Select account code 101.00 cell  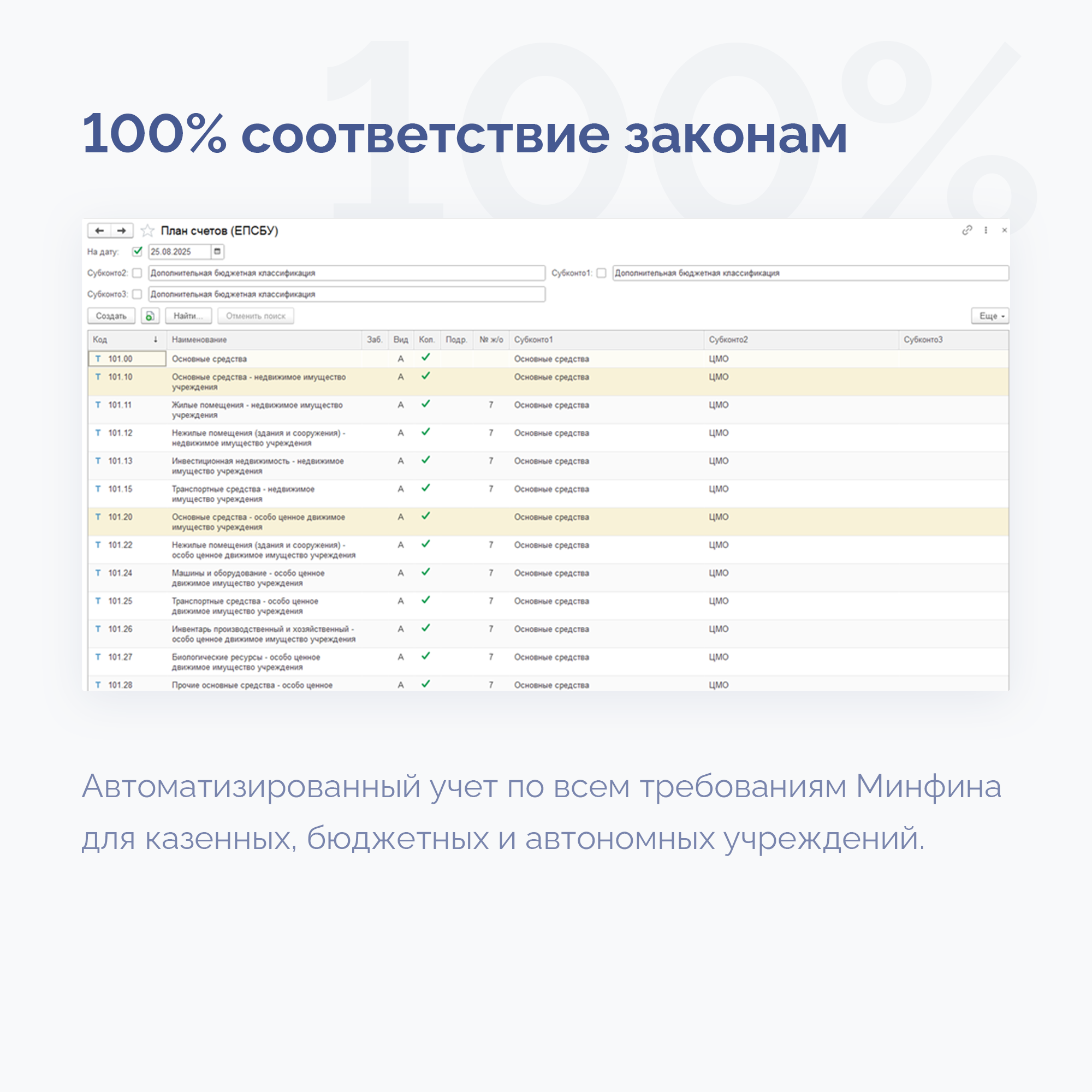[127, 359]
